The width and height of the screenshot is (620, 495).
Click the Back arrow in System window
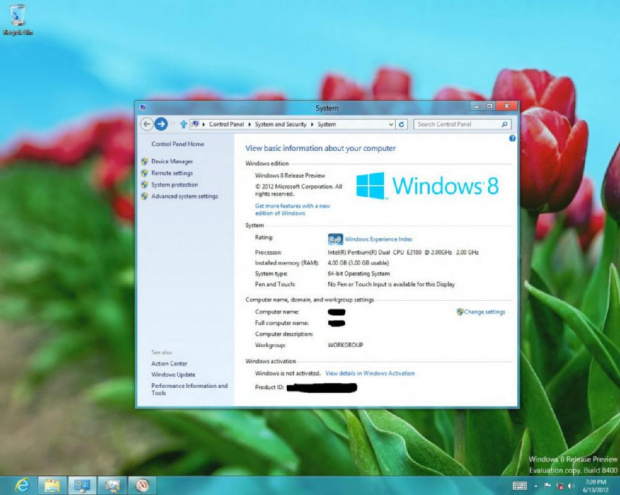[x=147, y=124]
